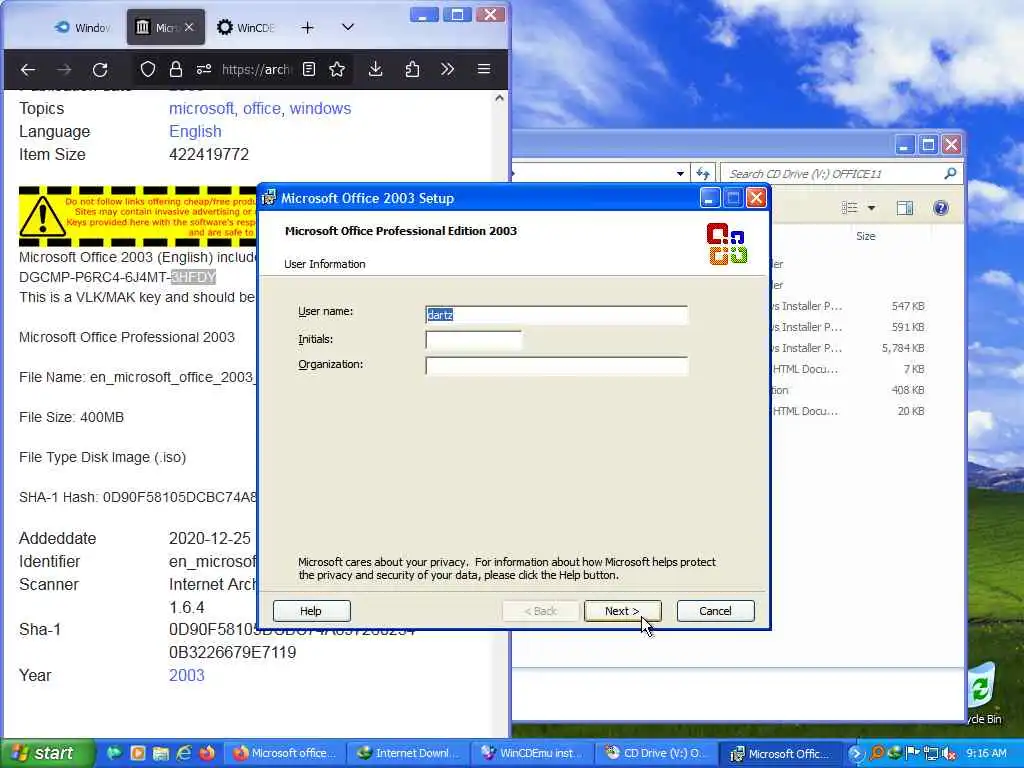Image resolution: width=1024 pixels, height=768 pixels.
Task: Open Help in the Office Setup dialog
Action: pos(311,611)
